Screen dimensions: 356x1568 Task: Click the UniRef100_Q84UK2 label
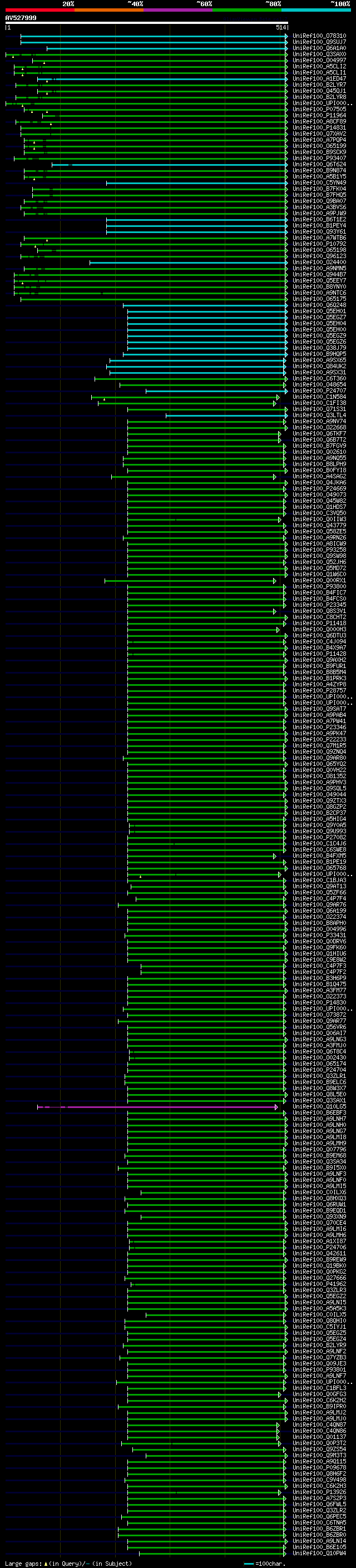pos(319,367)
